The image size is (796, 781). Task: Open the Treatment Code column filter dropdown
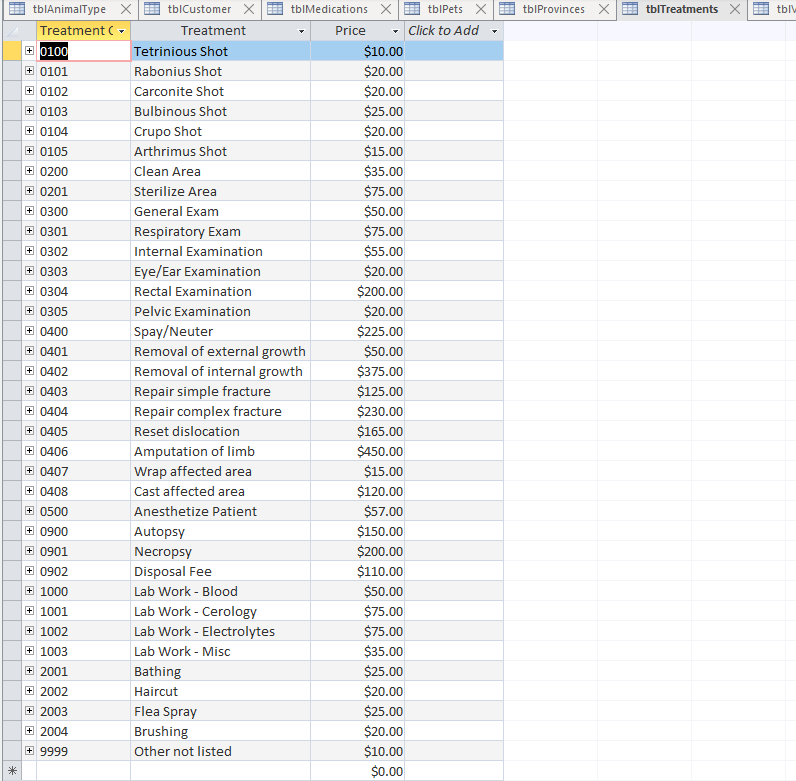122,31
